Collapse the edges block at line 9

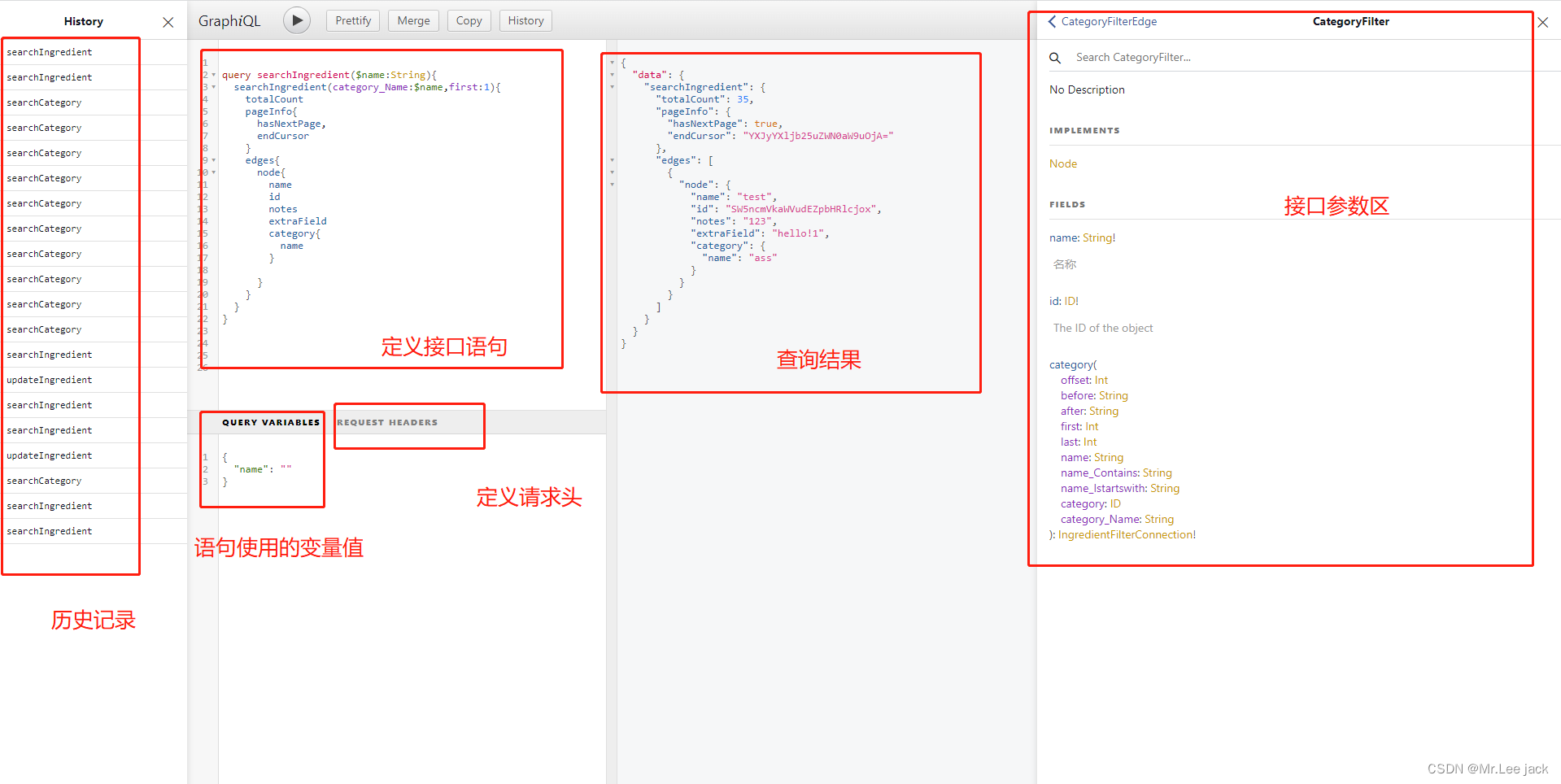click(214, 160)
